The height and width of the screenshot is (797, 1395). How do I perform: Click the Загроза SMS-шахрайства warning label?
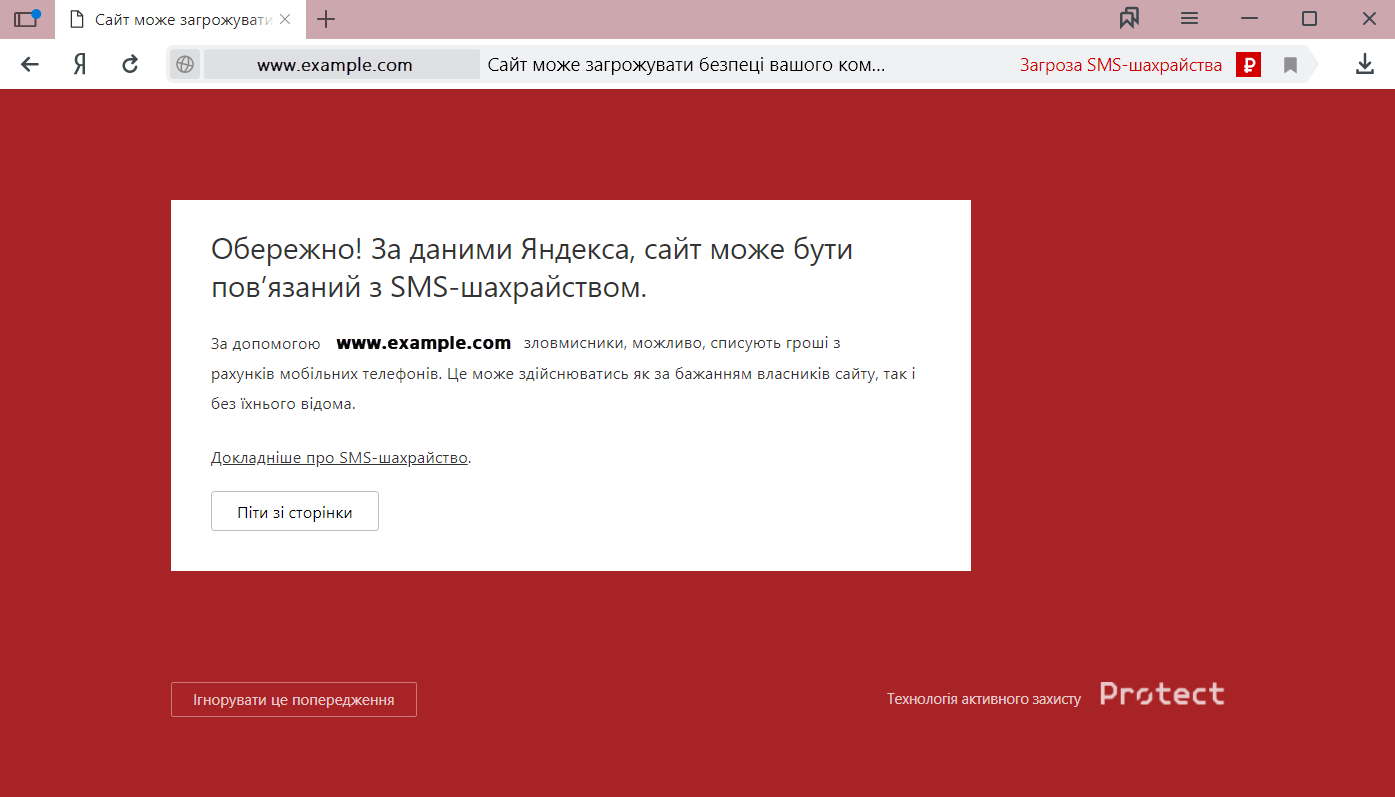pyautogui.click(x=1121, y=65)
